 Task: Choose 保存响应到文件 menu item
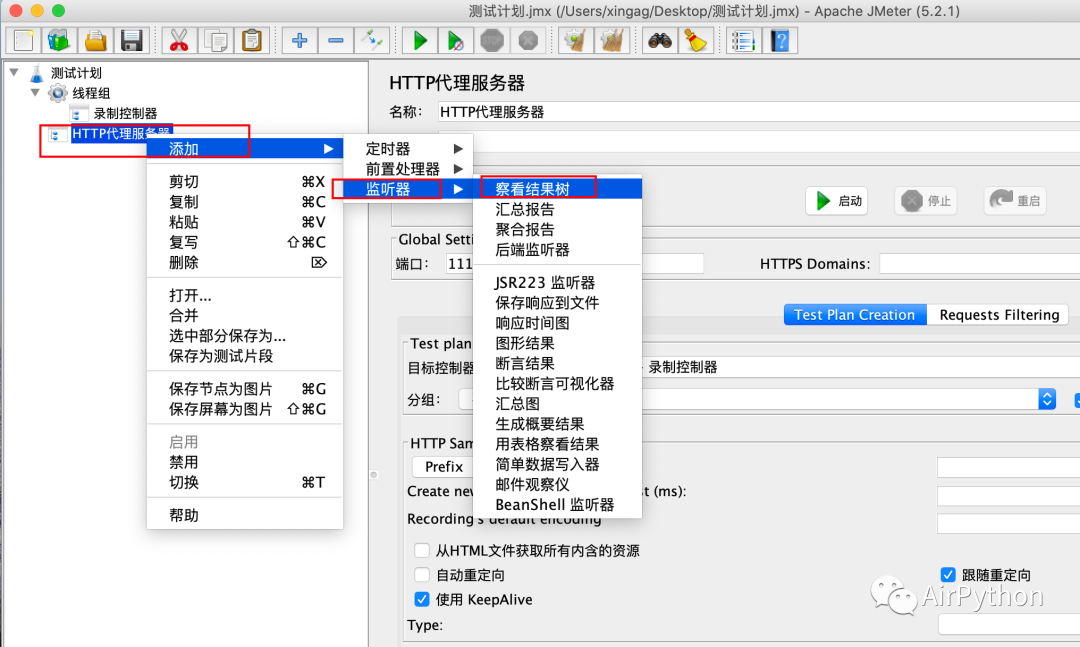558,302
